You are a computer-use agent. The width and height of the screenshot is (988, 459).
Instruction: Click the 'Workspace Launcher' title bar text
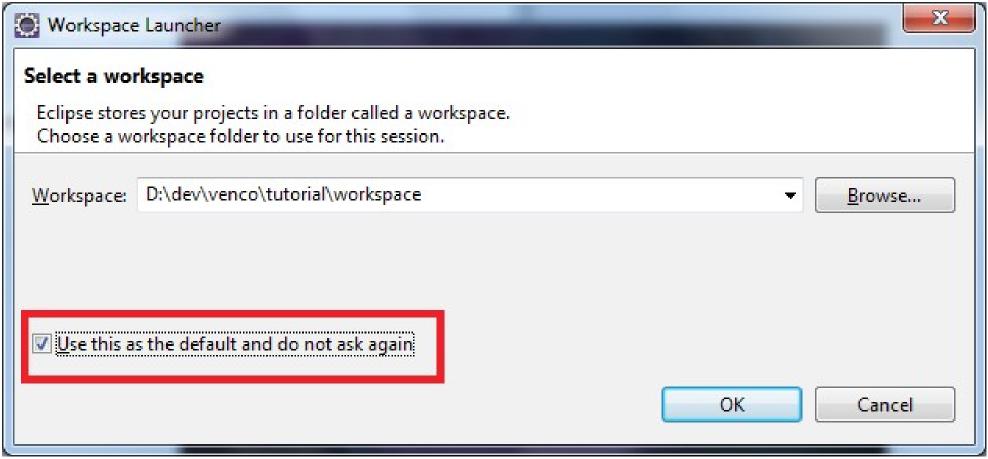tap(134, 23)
